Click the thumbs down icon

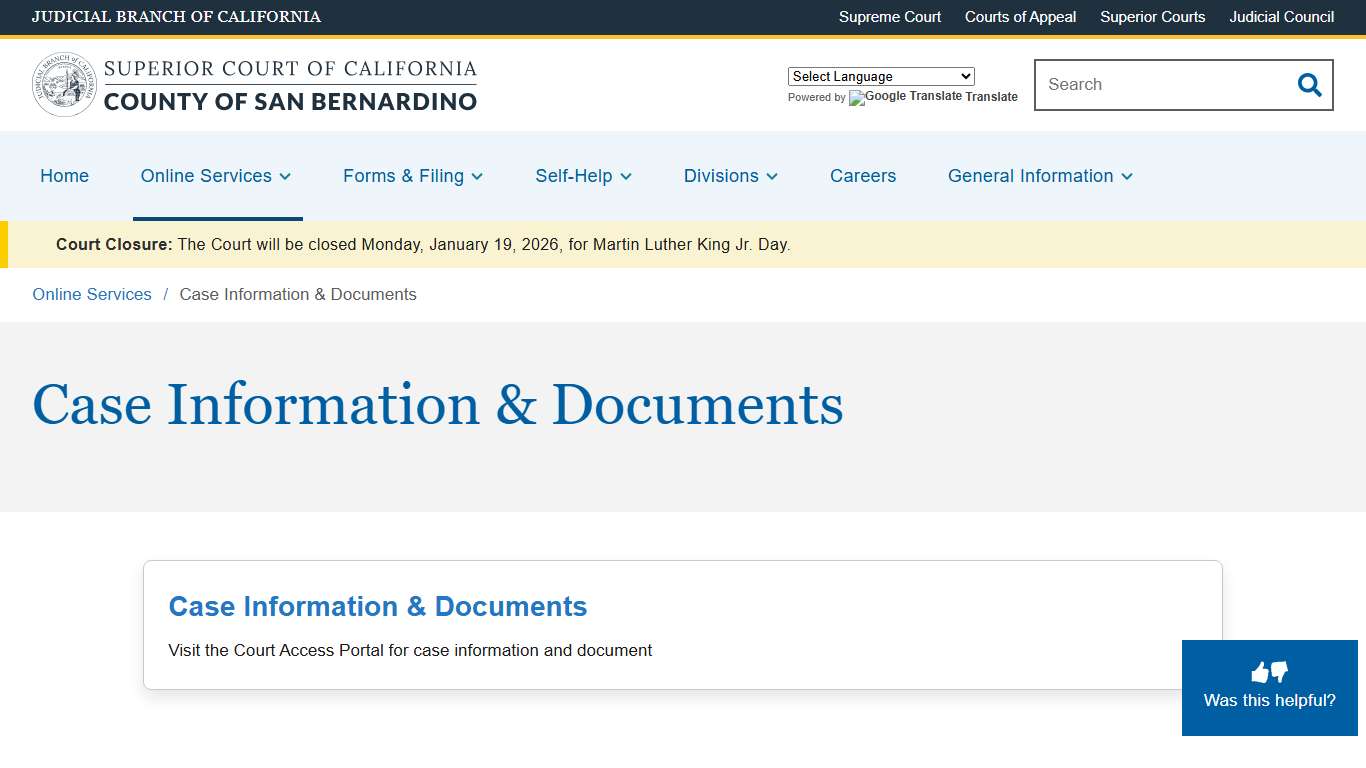1278,672
